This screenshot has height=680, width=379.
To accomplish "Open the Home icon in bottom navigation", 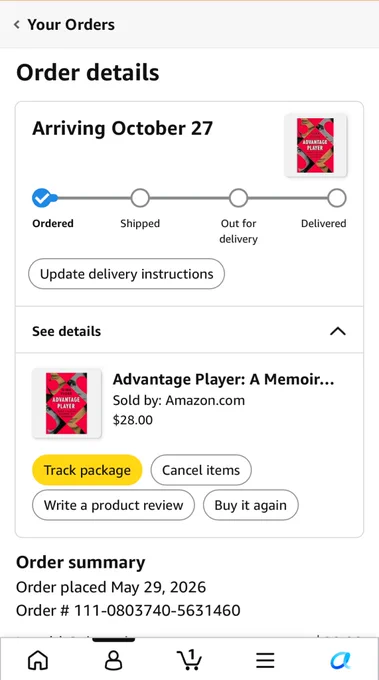I will (x=38, y=660).
